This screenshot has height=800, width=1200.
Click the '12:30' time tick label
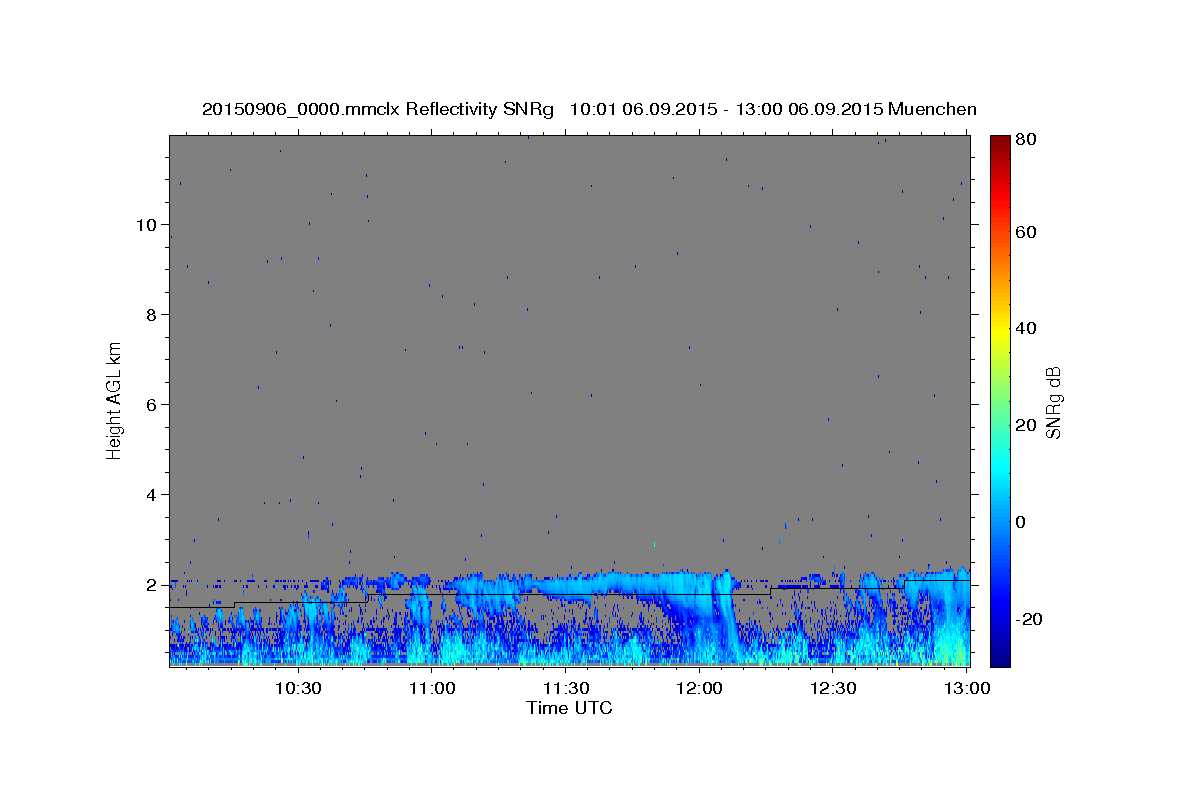[832, 688]
